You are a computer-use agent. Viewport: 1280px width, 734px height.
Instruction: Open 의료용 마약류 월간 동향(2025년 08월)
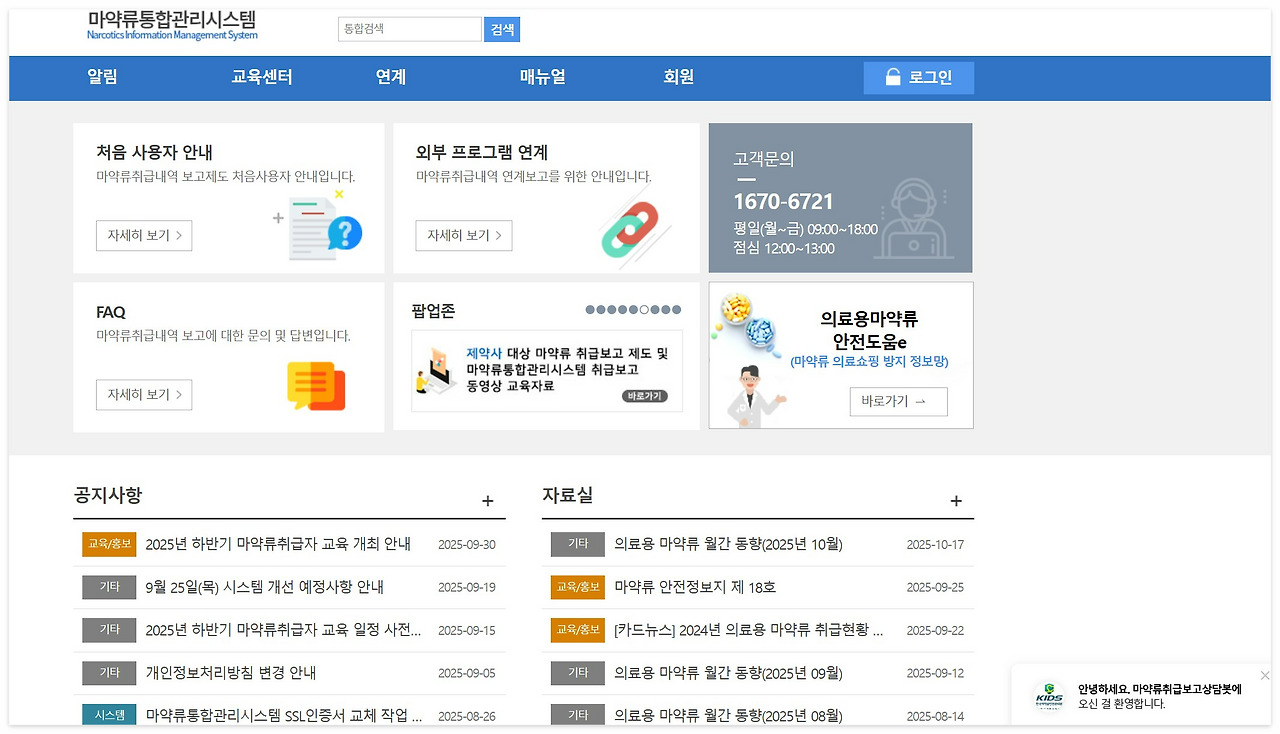(x=728, y=716)
